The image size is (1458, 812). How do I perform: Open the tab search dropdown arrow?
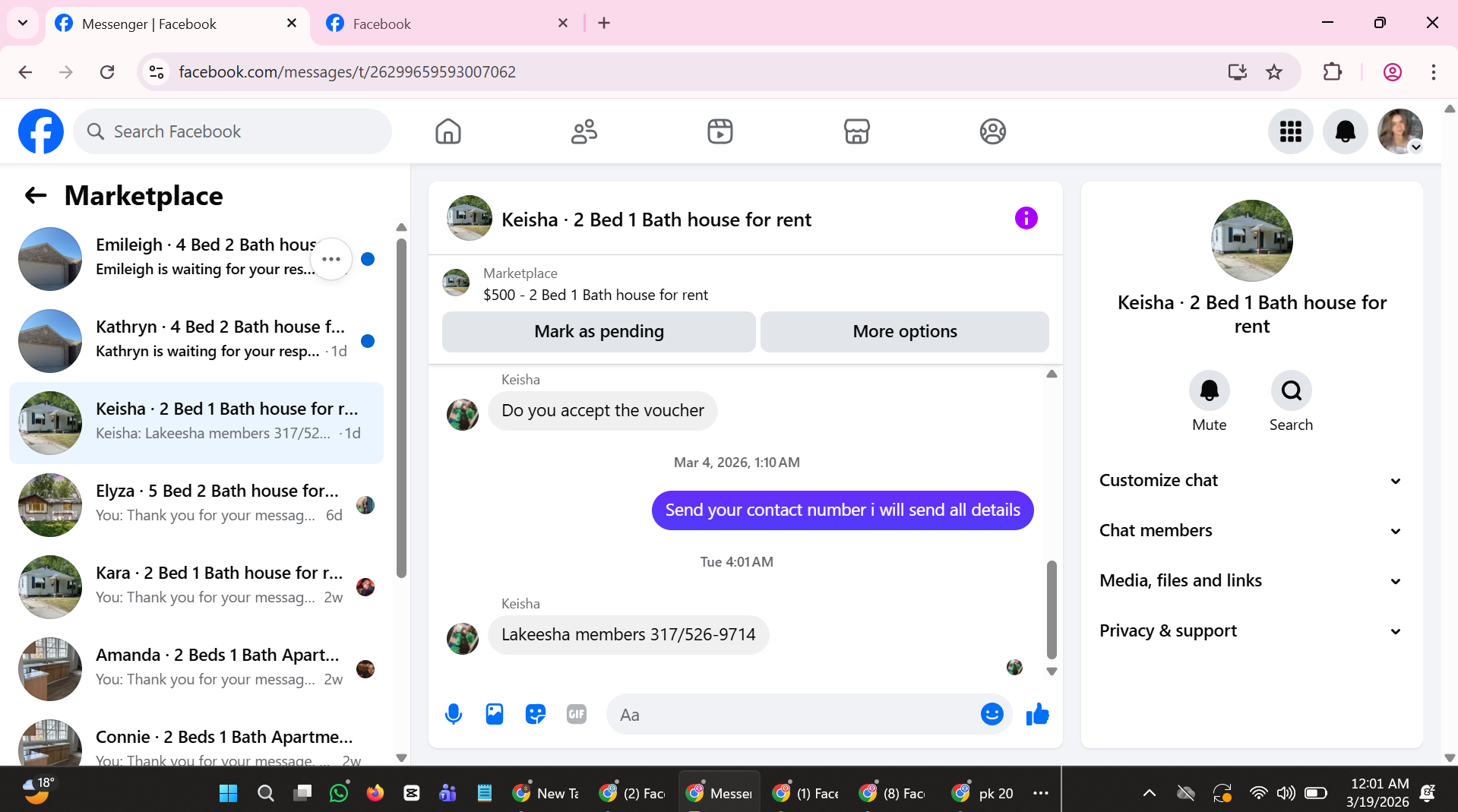(23, 23)
